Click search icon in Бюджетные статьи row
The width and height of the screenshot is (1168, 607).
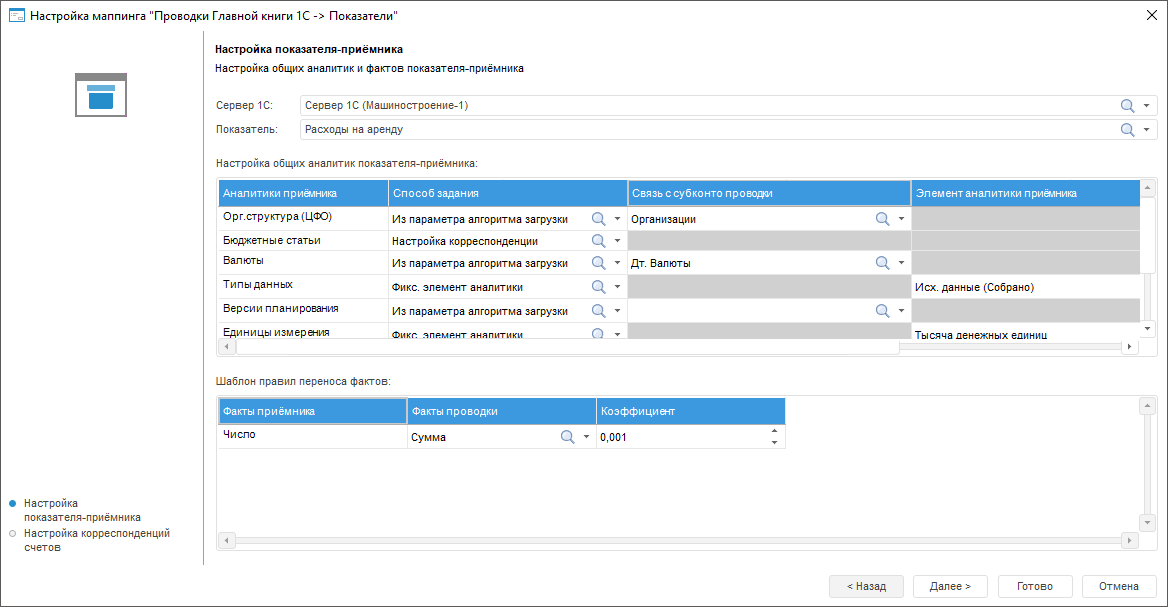click(599, 241)
